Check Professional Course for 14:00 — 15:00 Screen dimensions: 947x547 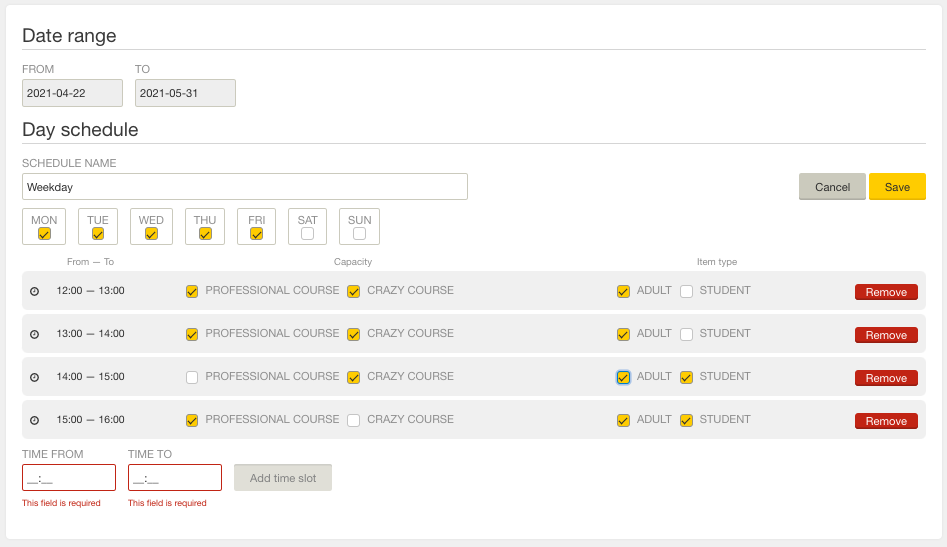192,378
